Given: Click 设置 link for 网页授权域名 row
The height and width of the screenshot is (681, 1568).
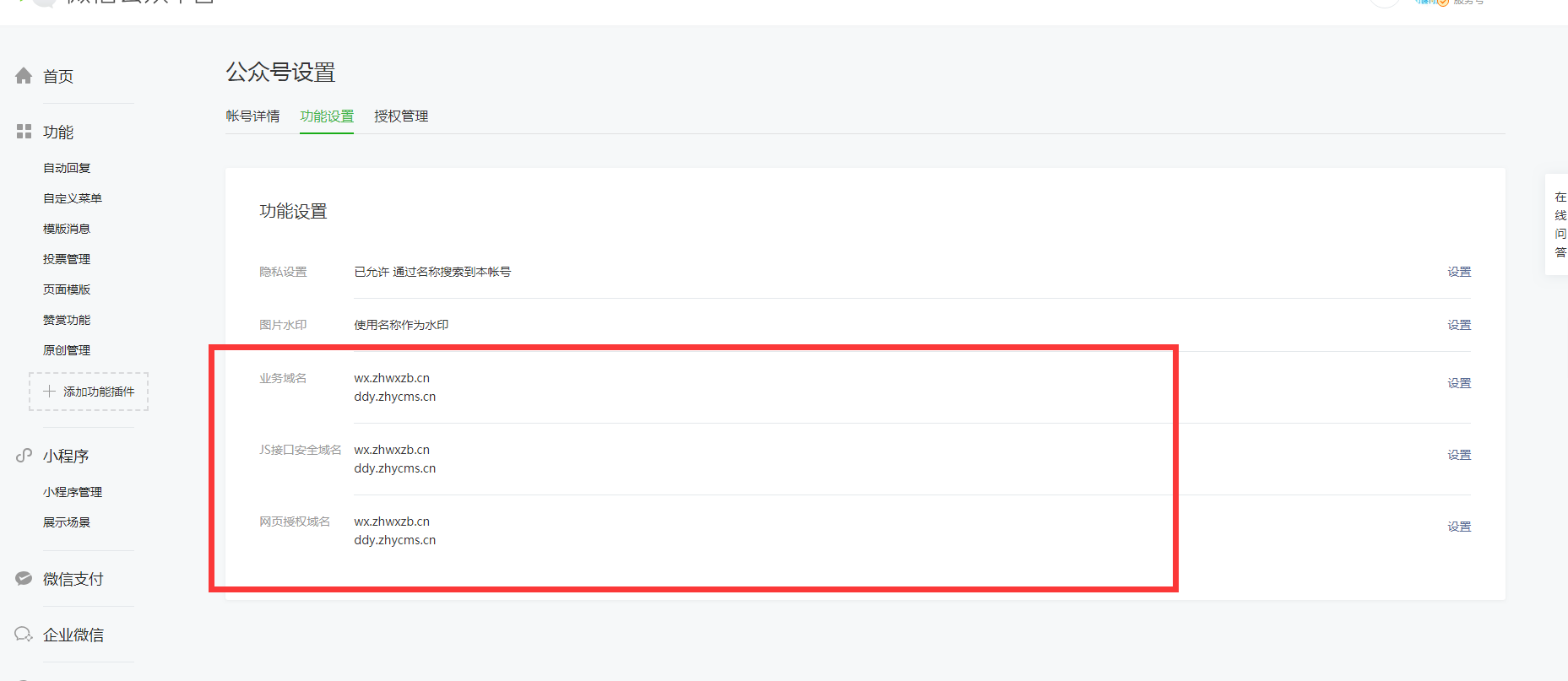Looking at the screenshot, I should click(1459, 527).
